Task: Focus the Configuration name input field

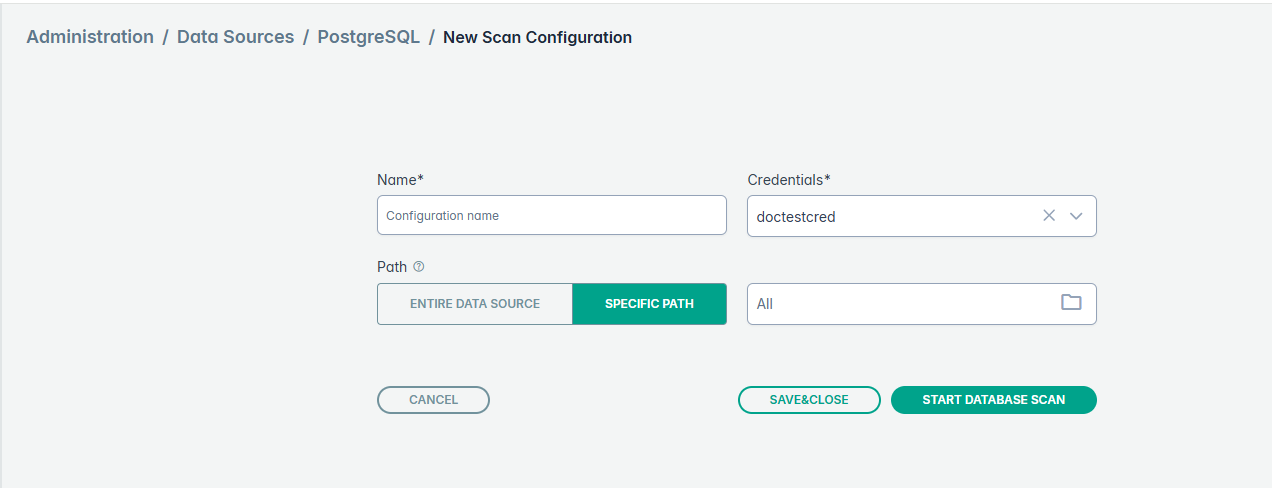Action: tap(551, 215)
